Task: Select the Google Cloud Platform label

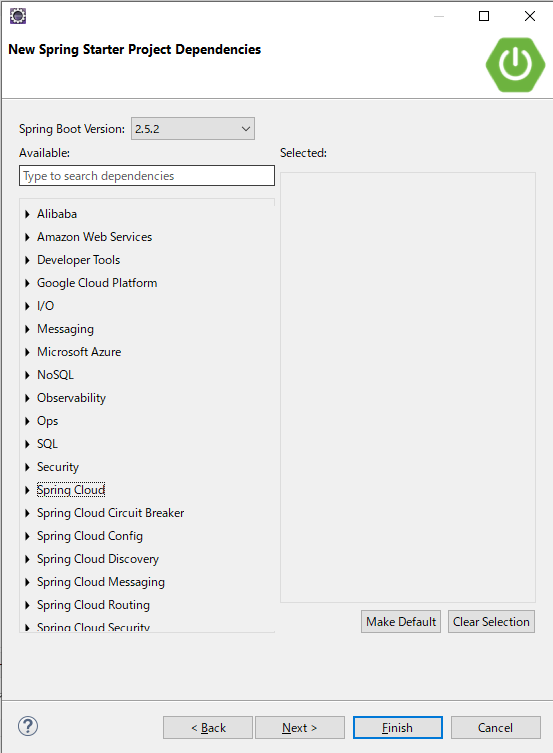Action: click(97, 283)
